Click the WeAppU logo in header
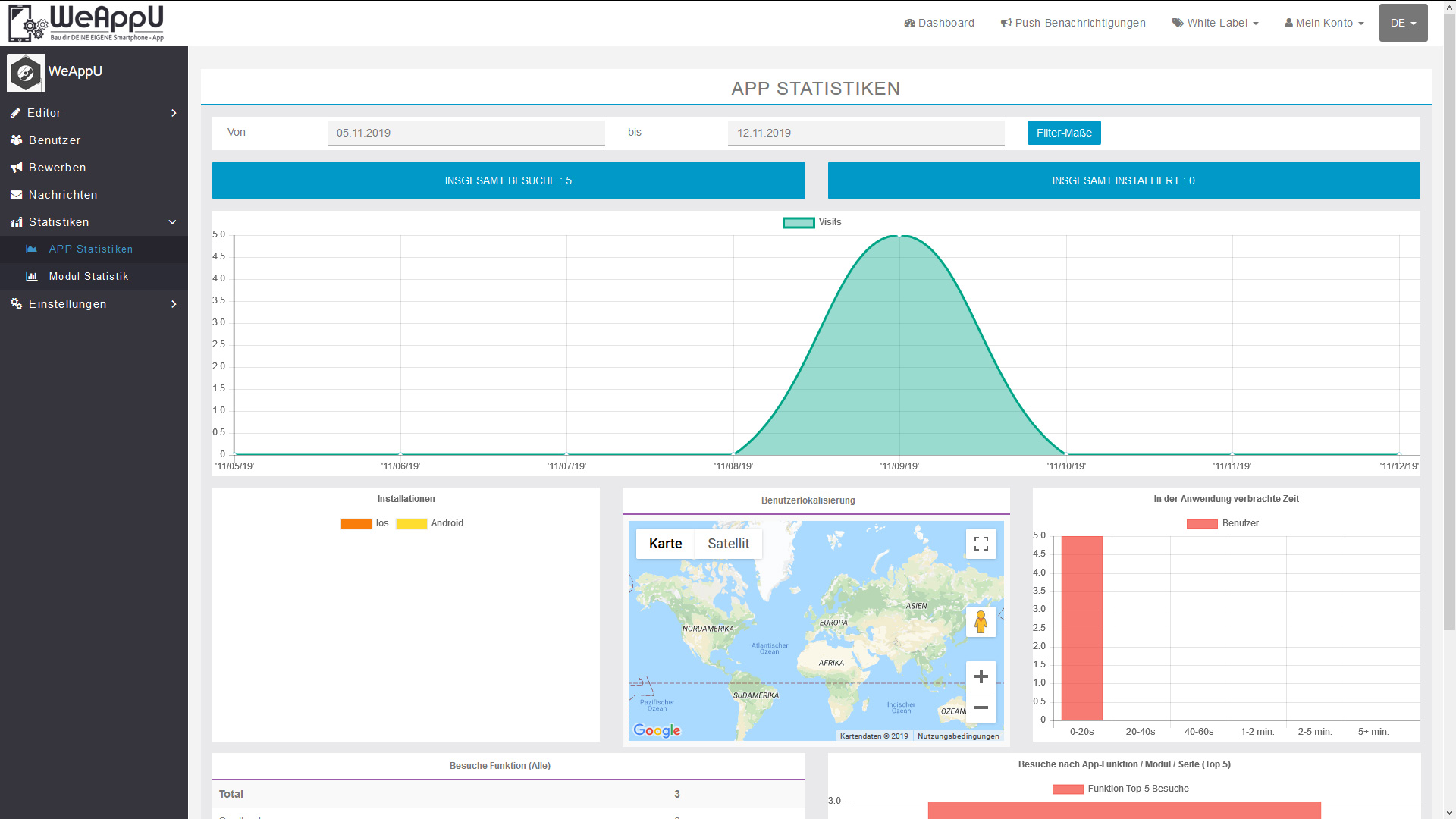 coord(86,23)
